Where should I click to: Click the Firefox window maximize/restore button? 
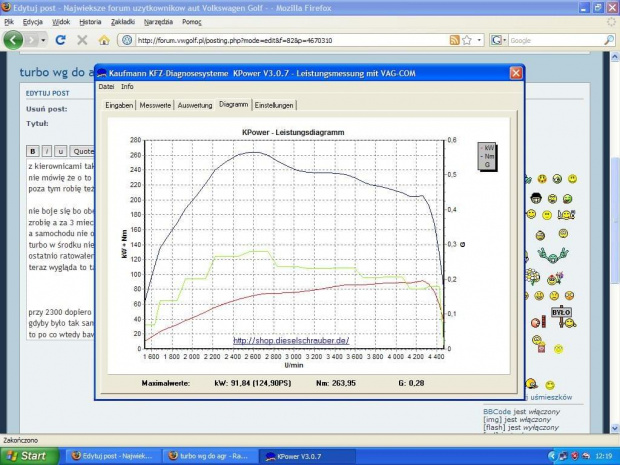598,8
